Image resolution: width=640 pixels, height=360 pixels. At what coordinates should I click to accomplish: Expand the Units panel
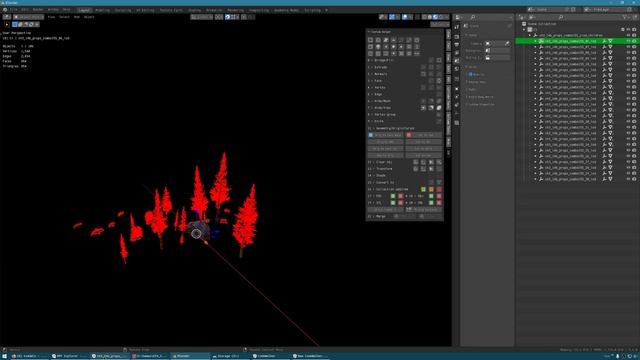(x=472, y=67)
